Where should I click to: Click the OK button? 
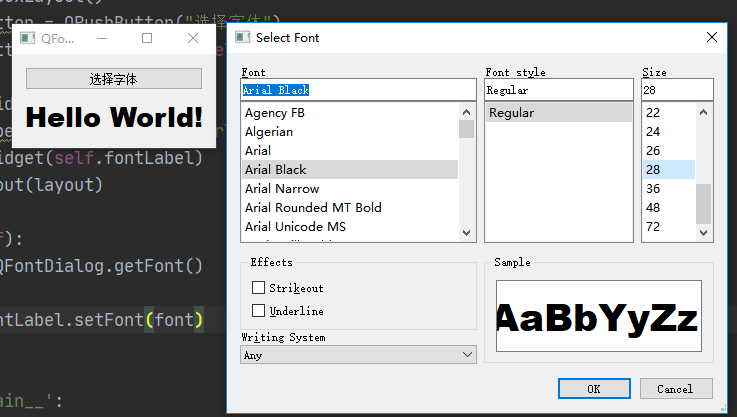[593, 389]
